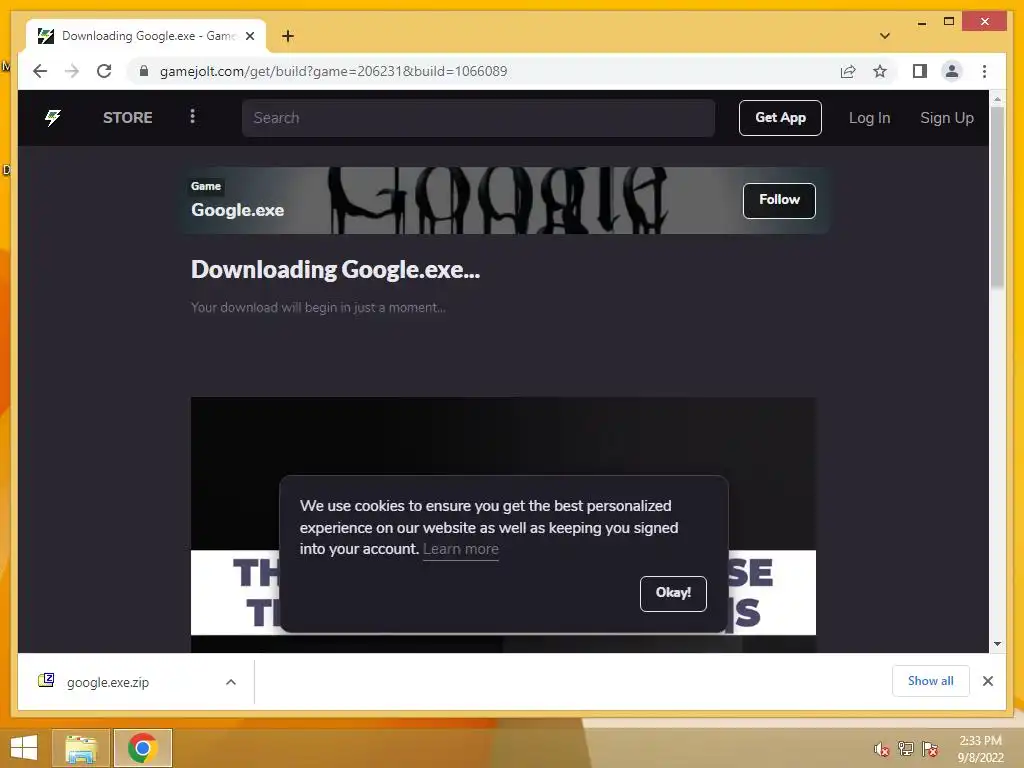The image size is (1024, 768).
Task: Click the browser forward arrow
Action: pos(72,71)
